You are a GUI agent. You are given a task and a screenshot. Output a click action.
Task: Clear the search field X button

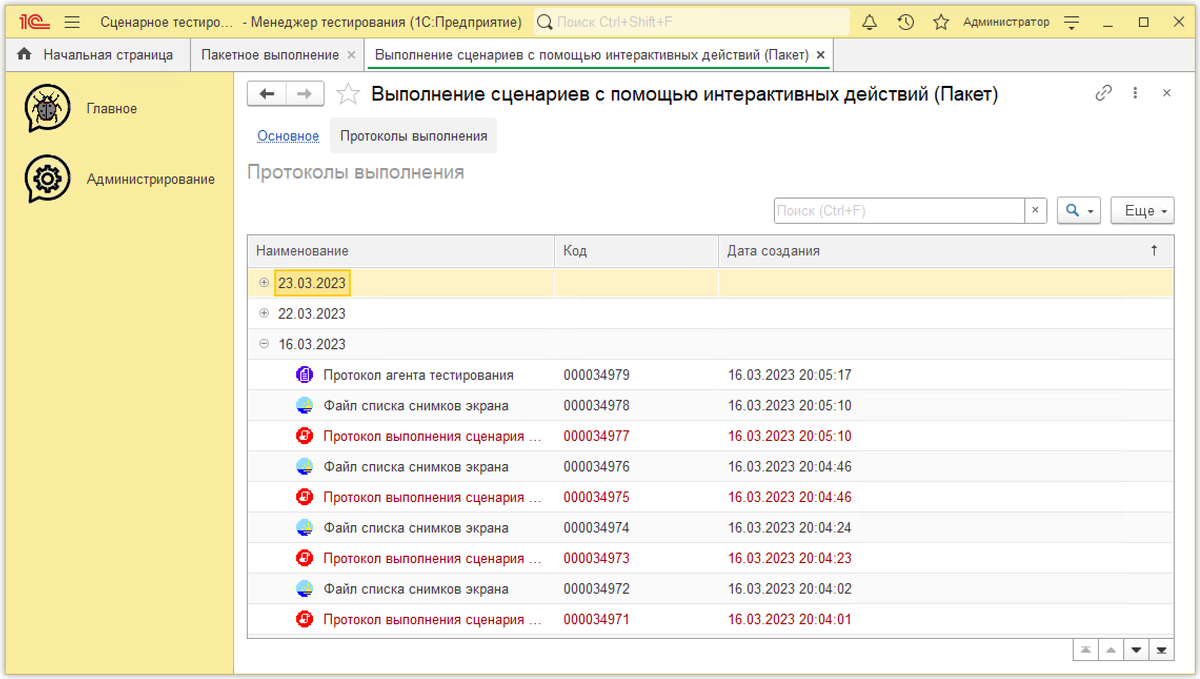(x=1036, y=211)
